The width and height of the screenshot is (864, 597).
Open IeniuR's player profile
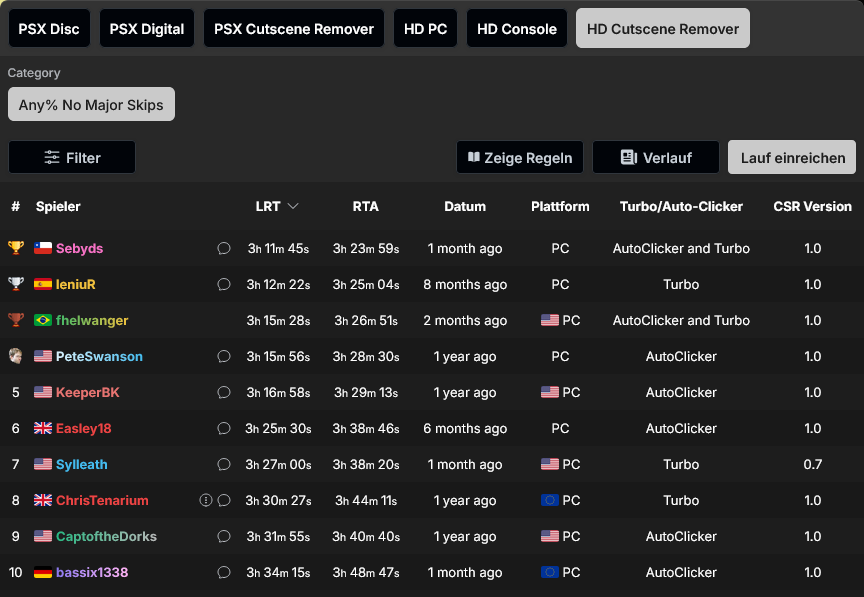tap(75, 284)
